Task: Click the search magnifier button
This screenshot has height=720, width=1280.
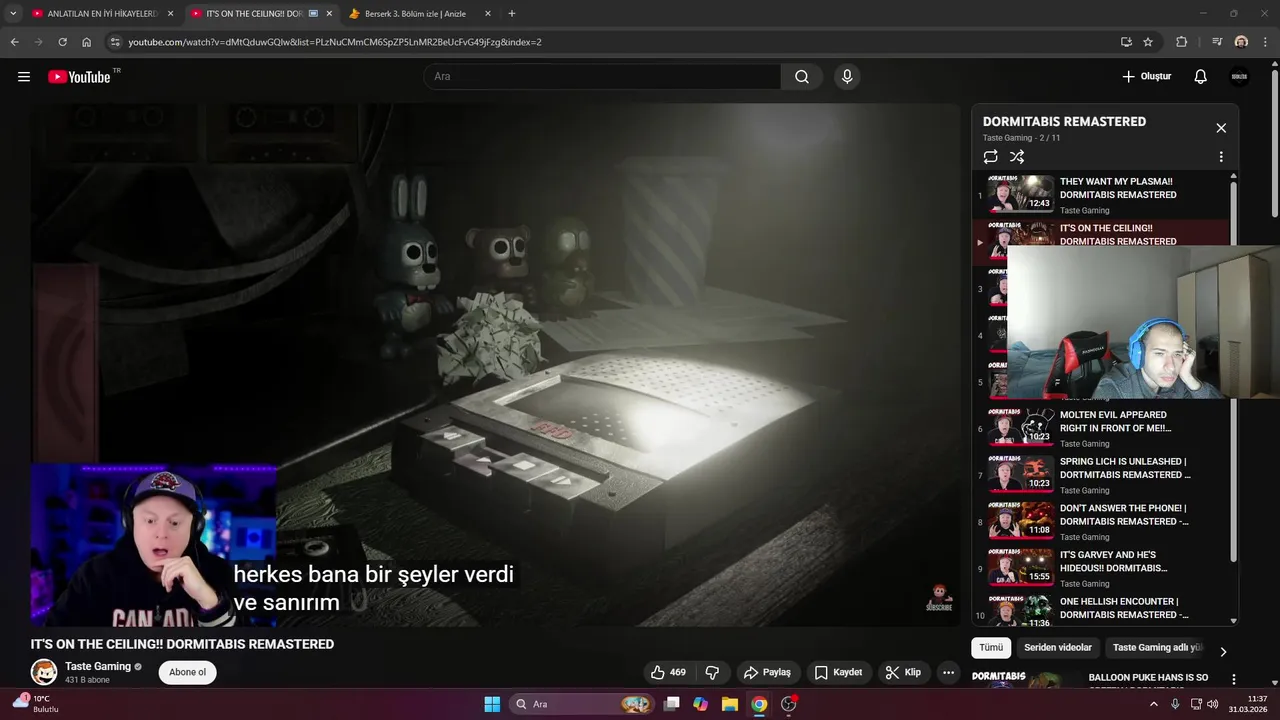Action: tap(802, 77)
